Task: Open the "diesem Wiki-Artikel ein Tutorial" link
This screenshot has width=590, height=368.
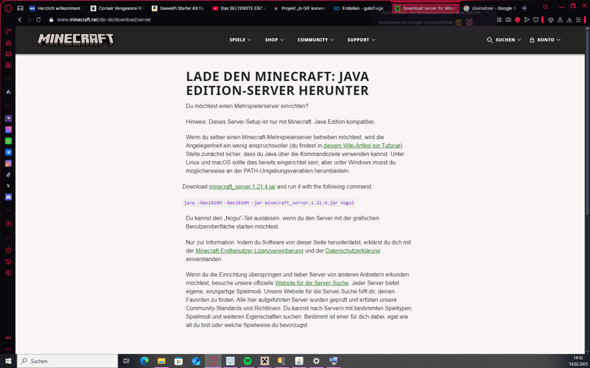Action: click(x=362, y=146)
